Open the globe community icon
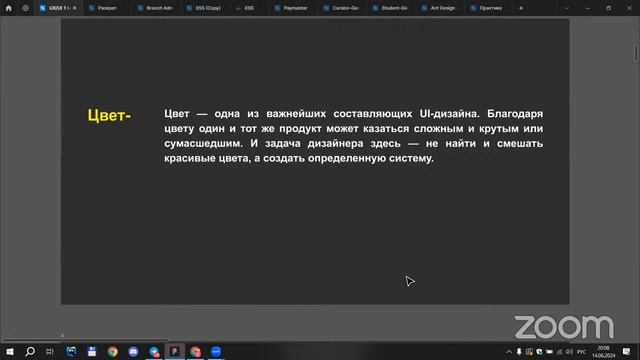This screenshot has width=640, height=360. [26, 8]
